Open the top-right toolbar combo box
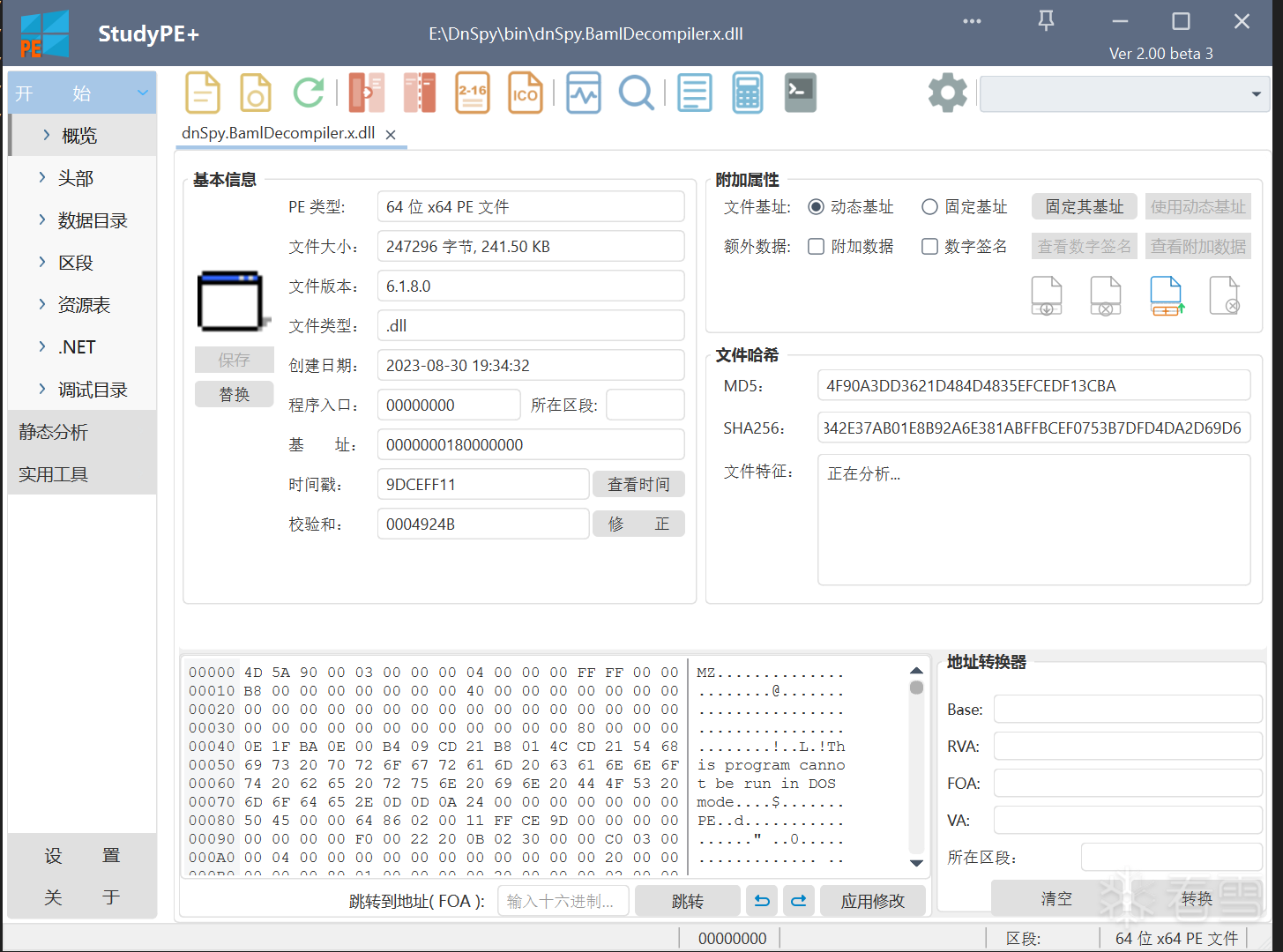Image resolution: width=1283 pixels, height=952 pixels. click(x=1125, y=94)
